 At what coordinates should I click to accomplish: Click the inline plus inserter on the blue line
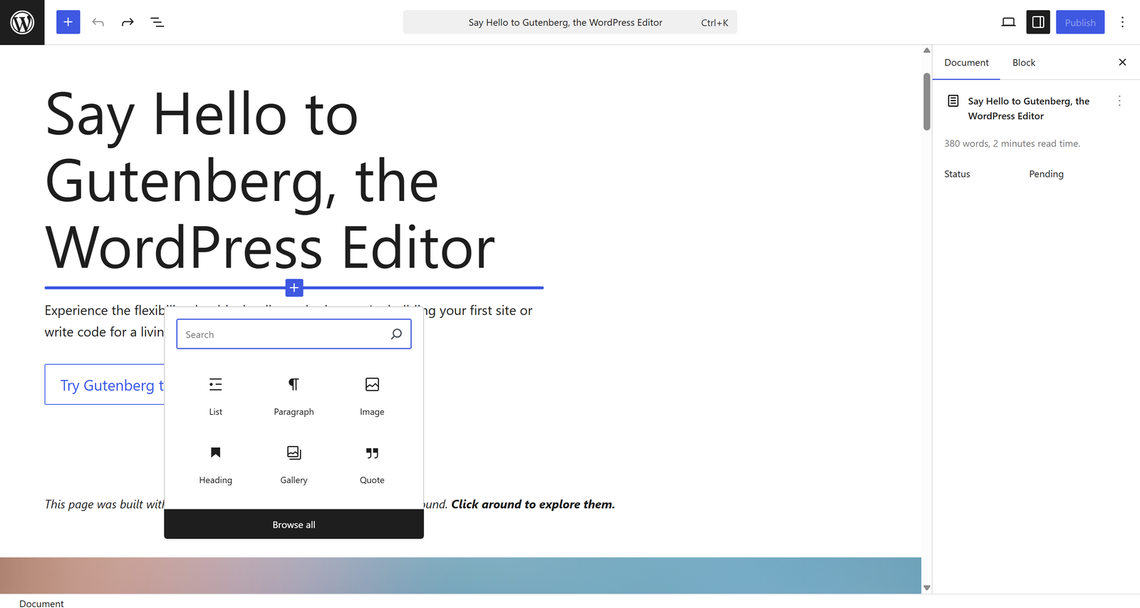click(294, 288)
